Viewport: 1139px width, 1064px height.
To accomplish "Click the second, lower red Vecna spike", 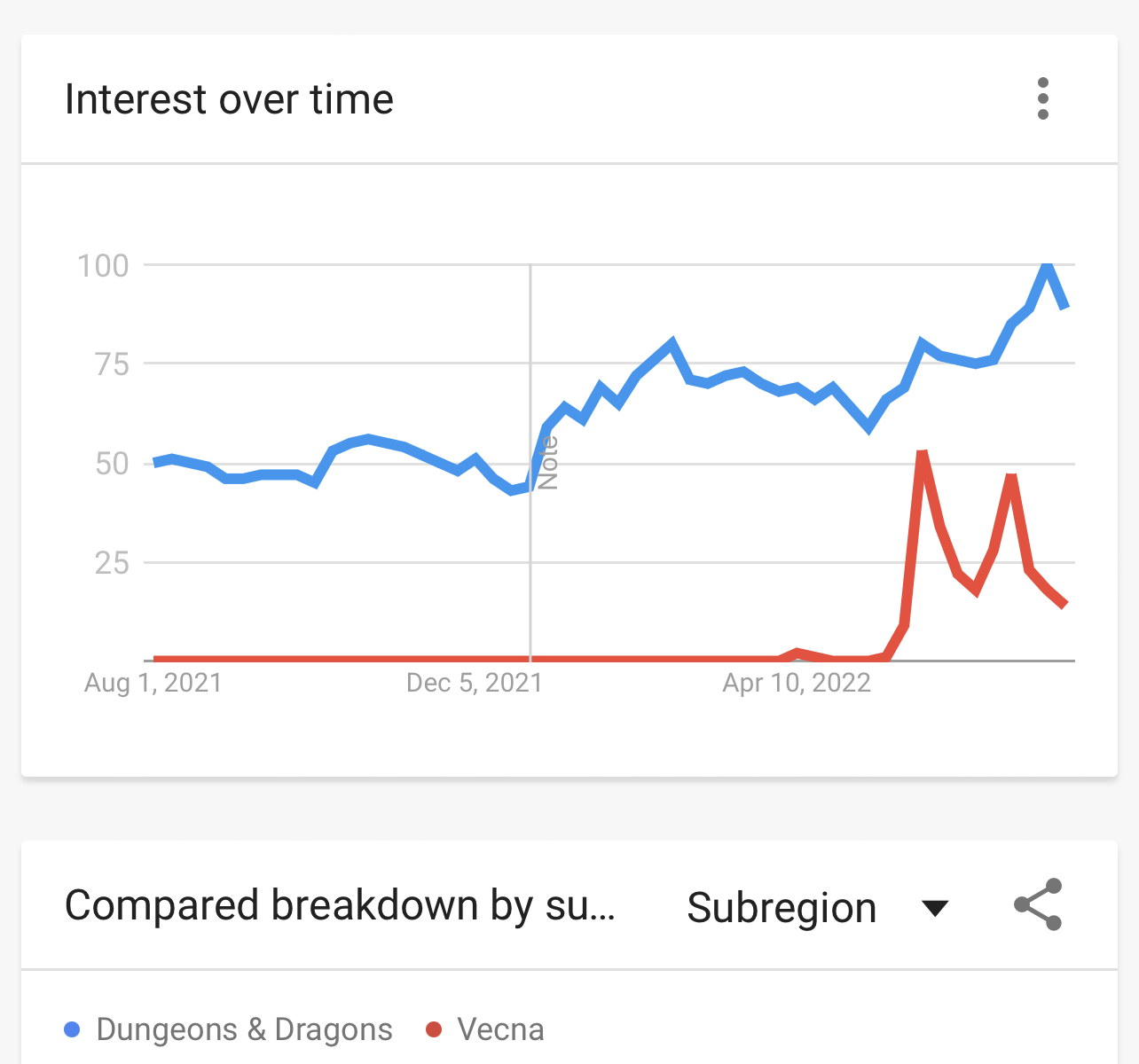I will pyautogui.click(x=1011, y=478).
